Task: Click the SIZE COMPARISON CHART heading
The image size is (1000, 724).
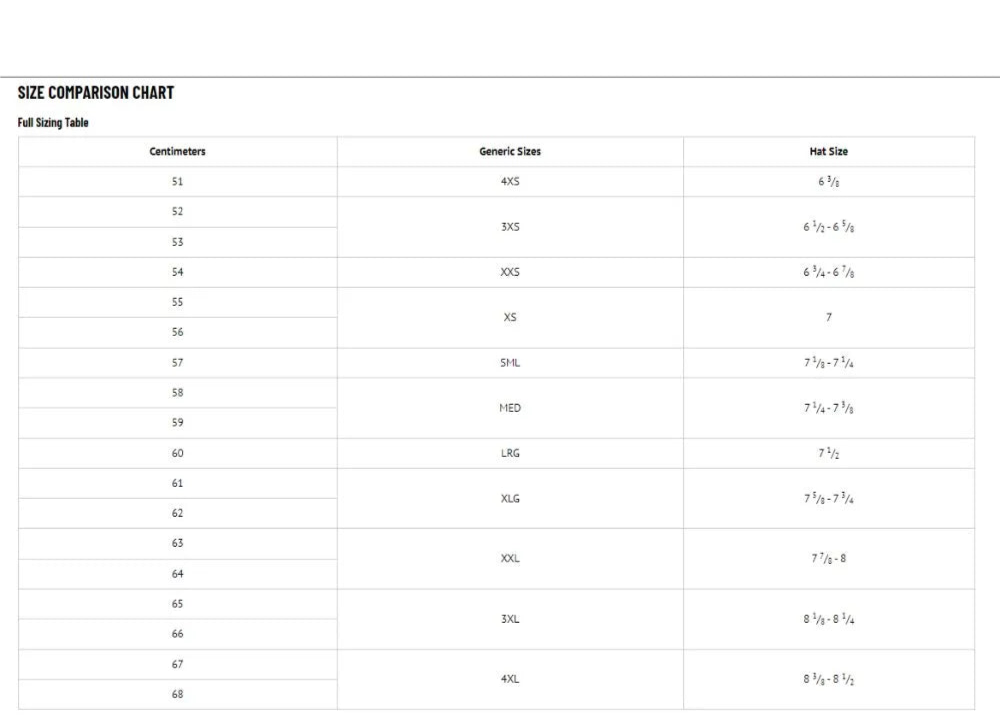Action: click(x=96, y=92)
